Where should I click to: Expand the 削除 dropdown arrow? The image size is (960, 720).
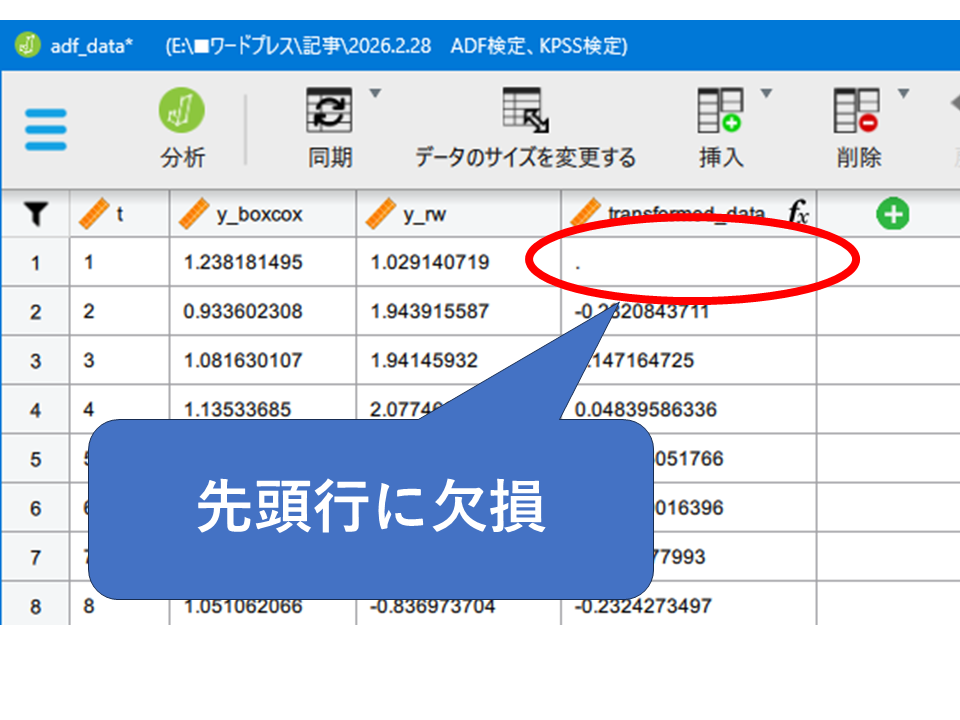(903, 94)
